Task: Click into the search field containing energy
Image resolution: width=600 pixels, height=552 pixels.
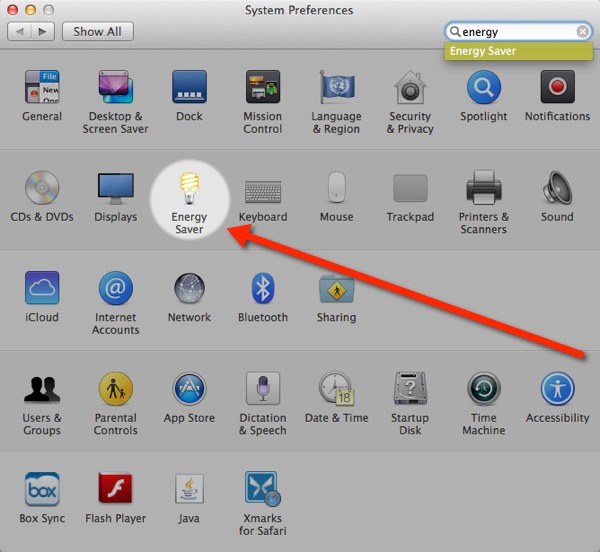Action: pos(518,31)
